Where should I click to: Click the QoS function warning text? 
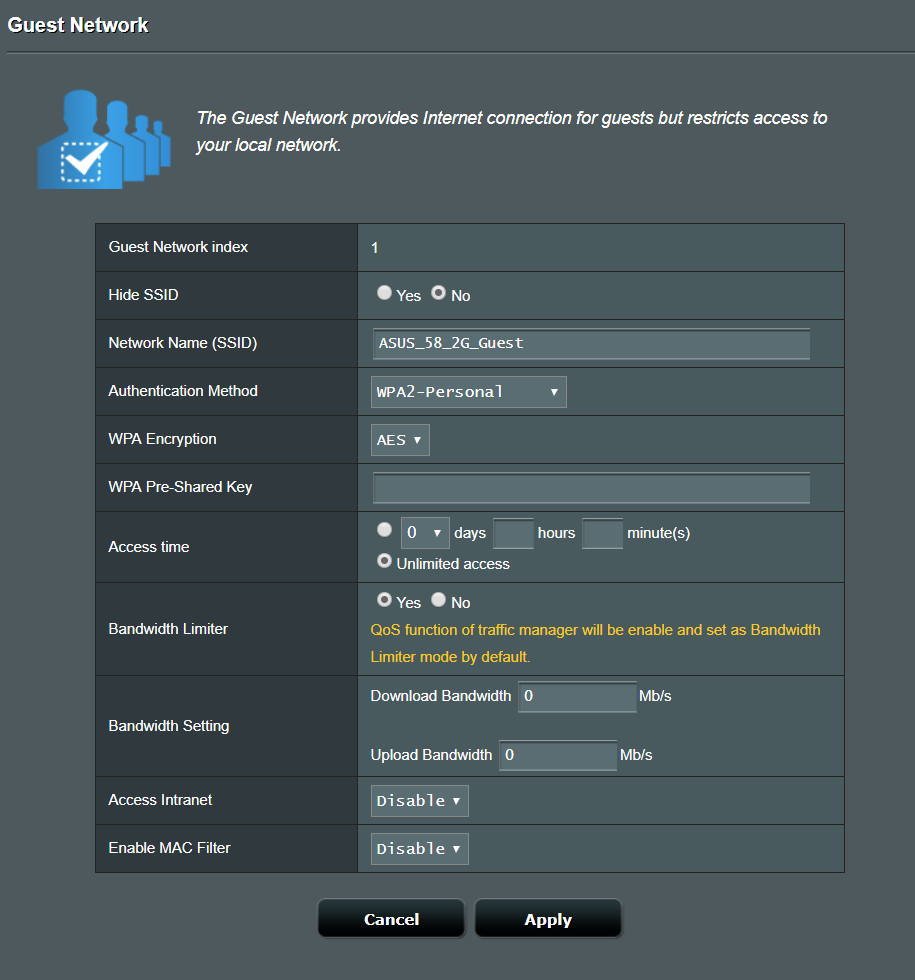595,643
